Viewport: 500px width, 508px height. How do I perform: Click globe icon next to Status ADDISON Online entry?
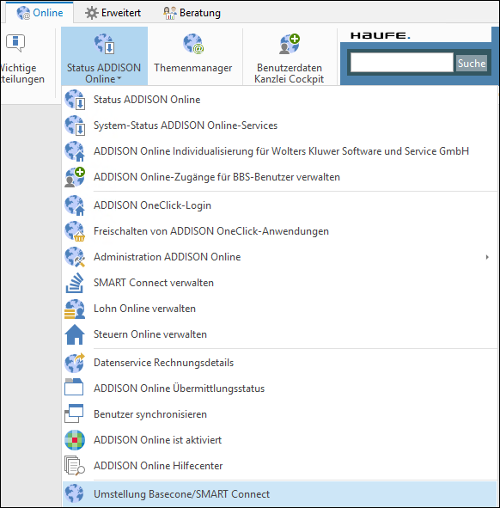click(75, 99)
